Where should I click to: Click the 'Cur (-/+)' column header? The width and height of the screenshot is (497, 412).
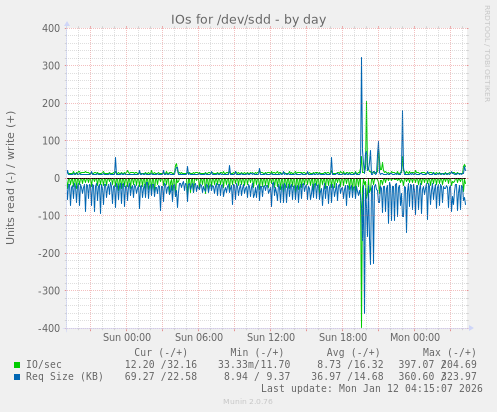tap(161, 352)
